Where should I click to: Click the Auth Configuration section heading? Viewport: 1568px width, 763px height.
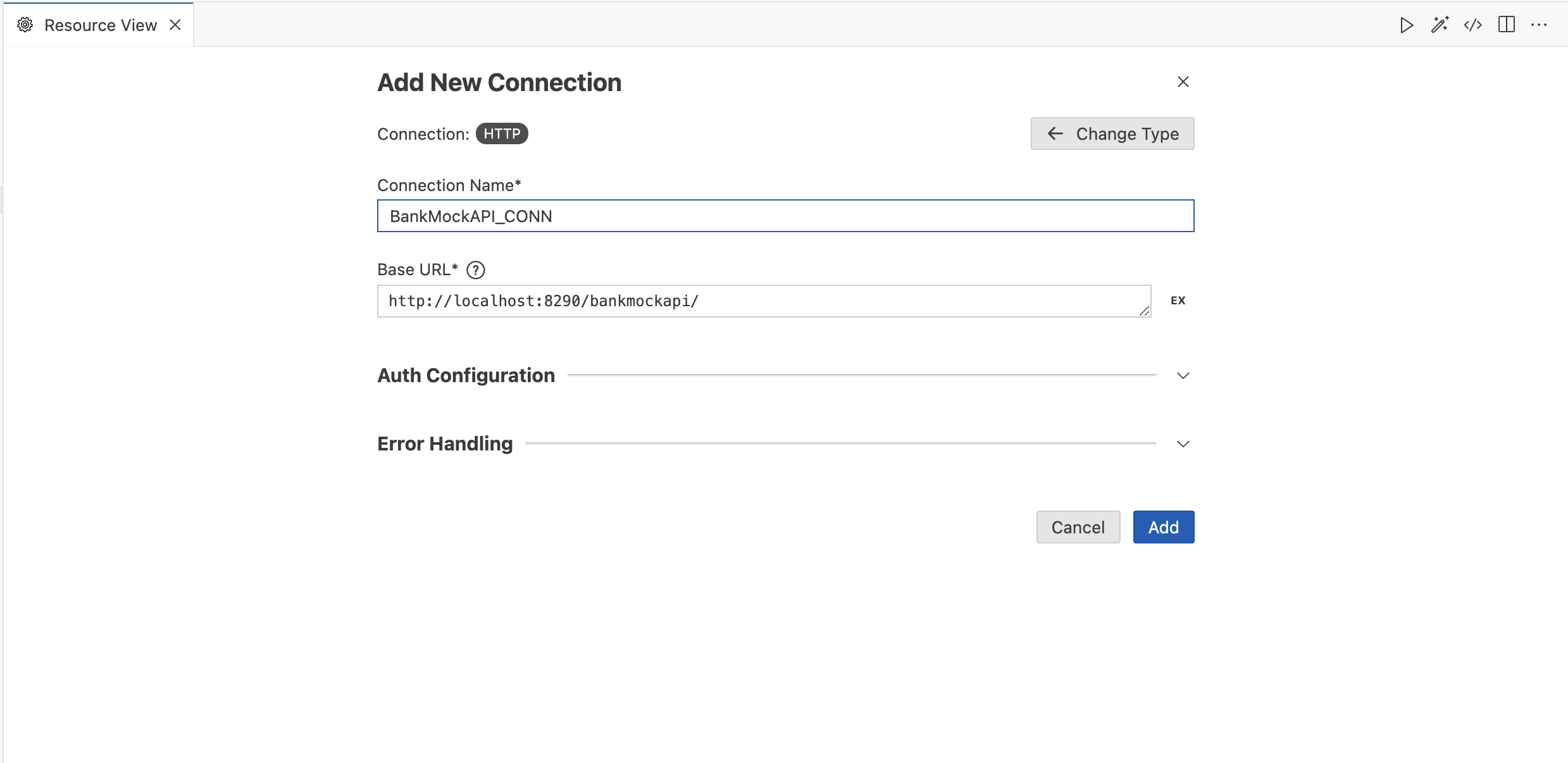[x=466, y=376]
